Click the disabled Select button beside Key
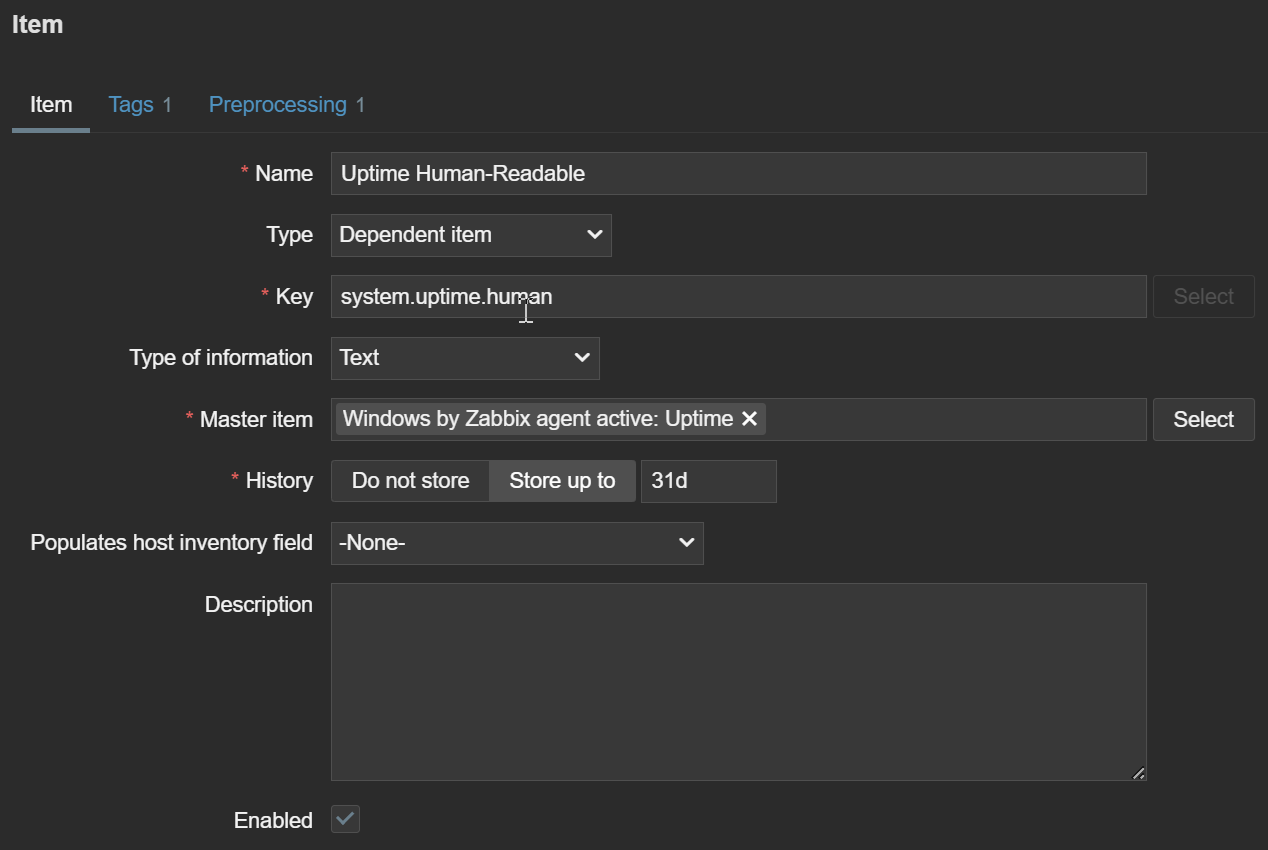This screenshot has height=850, width=1268. point(1203,297)
